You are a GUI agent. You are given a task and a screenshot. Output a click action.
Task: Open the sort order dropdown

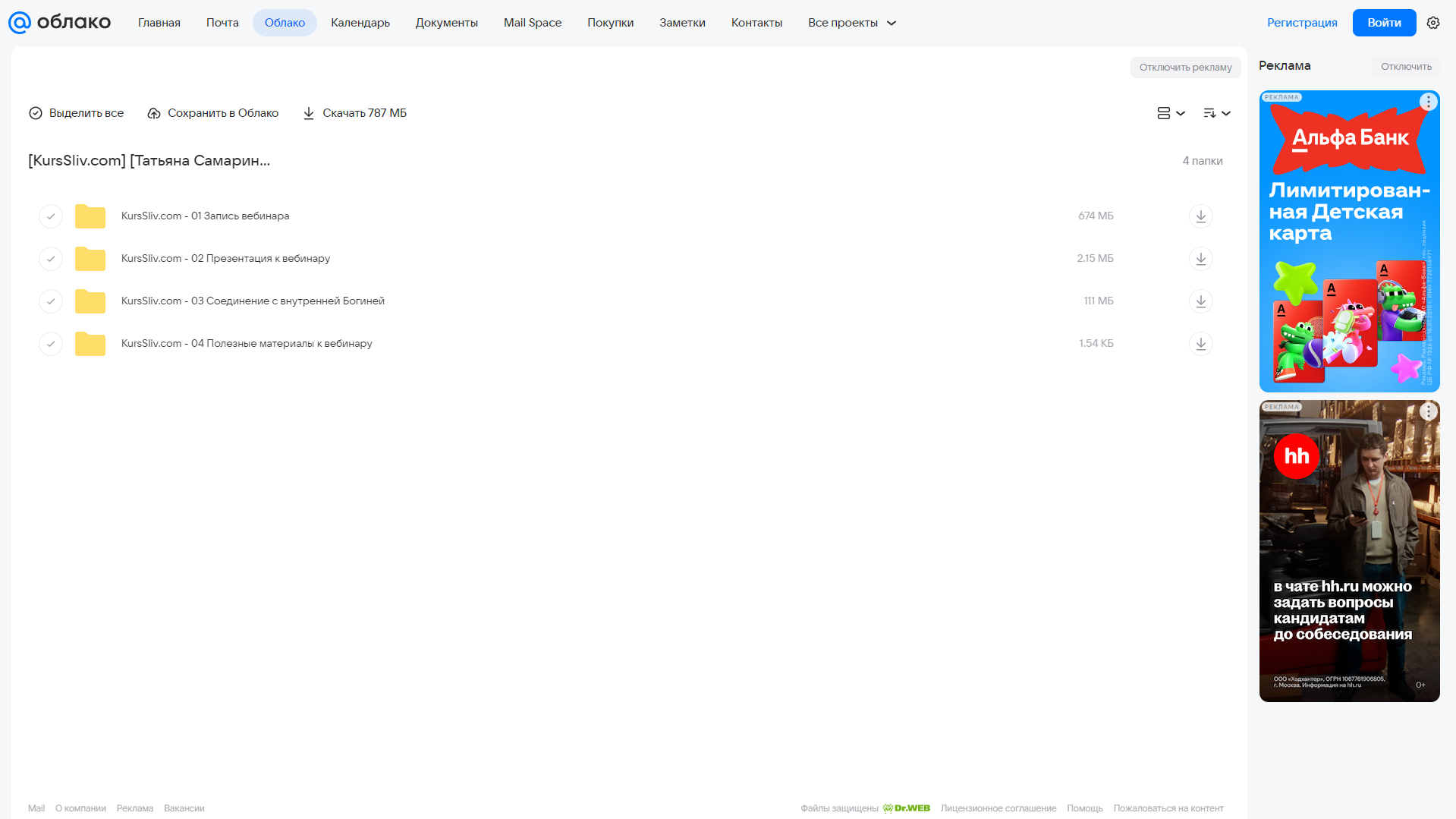point(1217,113)
